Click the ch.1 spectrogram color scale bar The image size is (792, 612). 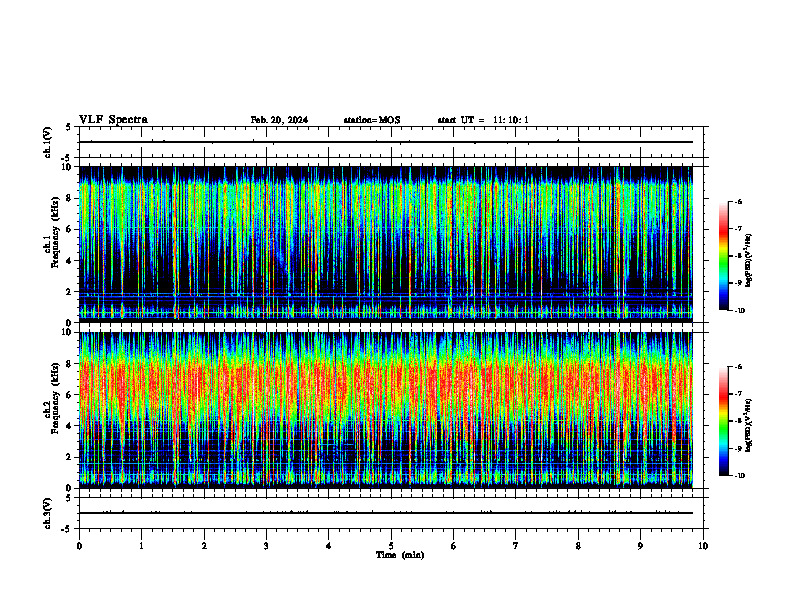(x=723, y=256)
